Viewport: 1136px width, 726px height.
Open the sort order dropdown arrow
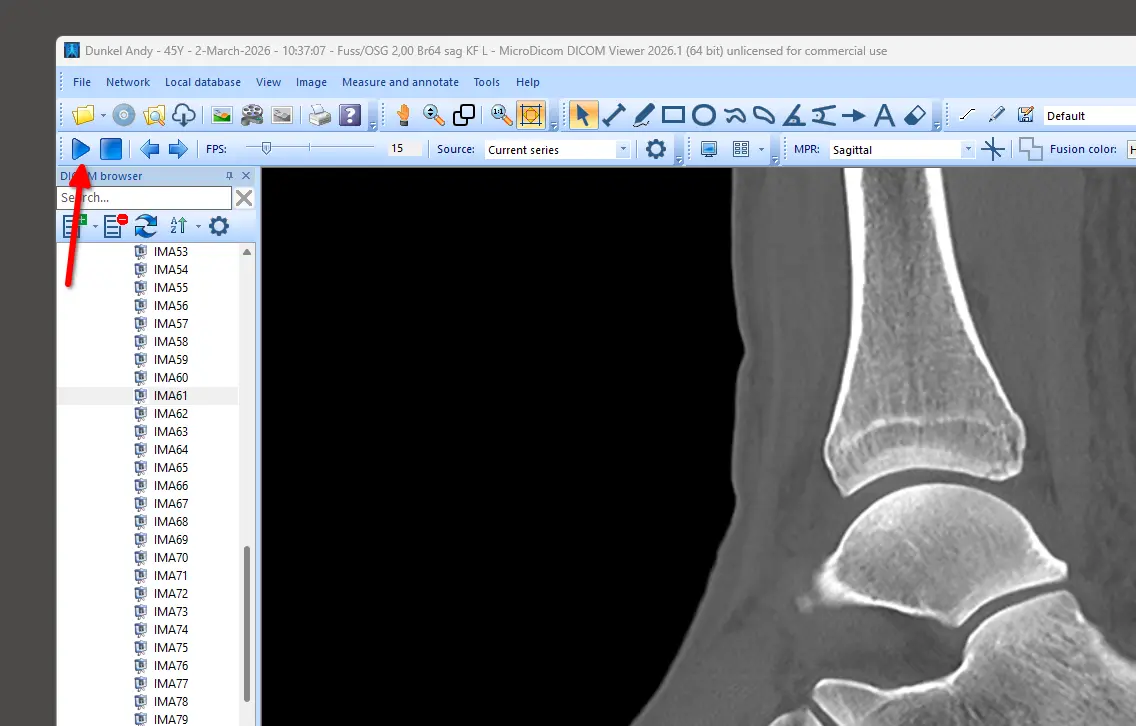coord(197,226)
